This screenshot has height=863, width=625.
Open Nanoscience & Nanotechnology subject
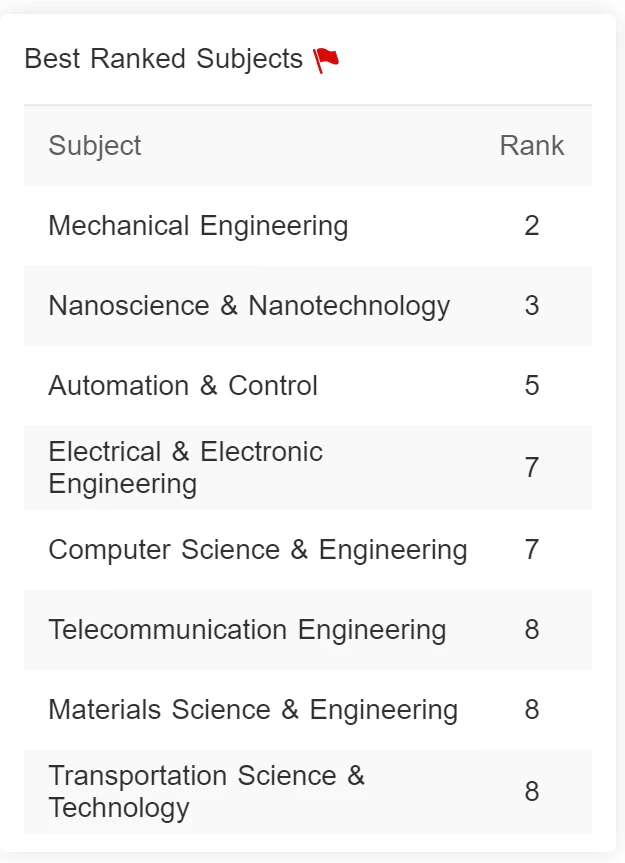(249, 305)
